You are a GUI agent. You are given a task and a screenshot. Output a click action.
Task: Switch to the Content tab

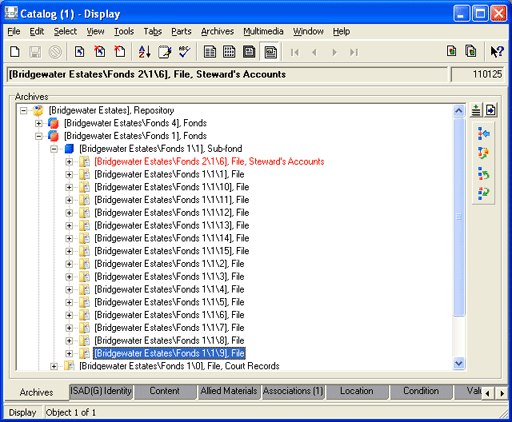pyautogui.click(x=164, y=391)
